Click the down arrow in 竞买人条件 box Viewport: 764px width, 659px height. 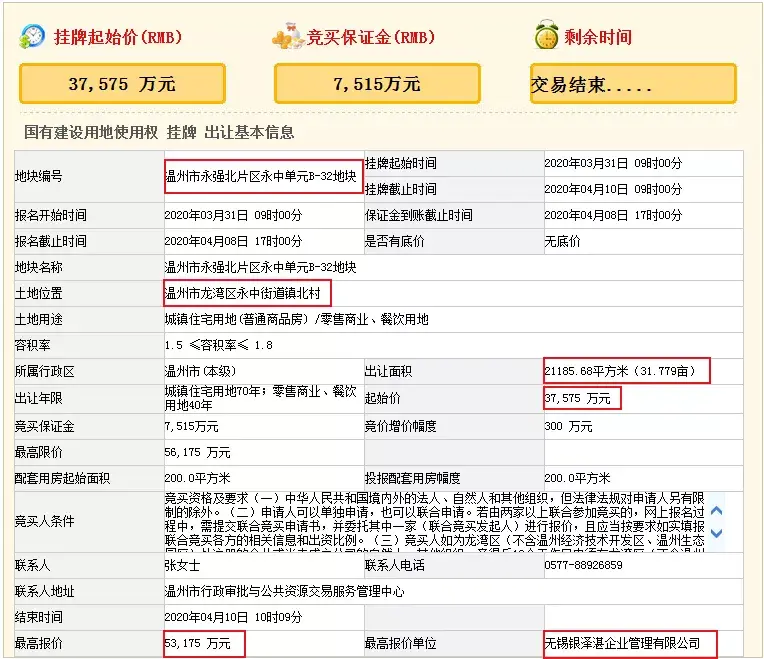click(716, 533)
